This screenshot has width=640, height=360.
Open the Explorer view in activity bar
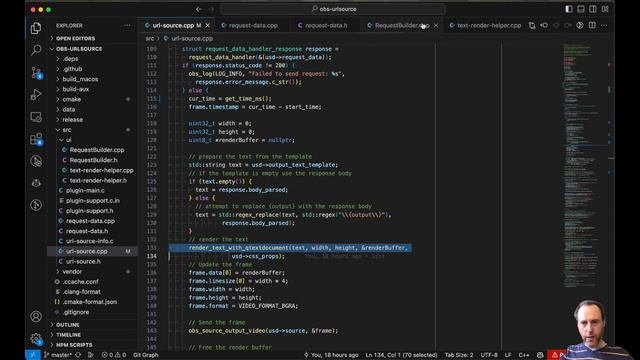[x=36, y=28]
